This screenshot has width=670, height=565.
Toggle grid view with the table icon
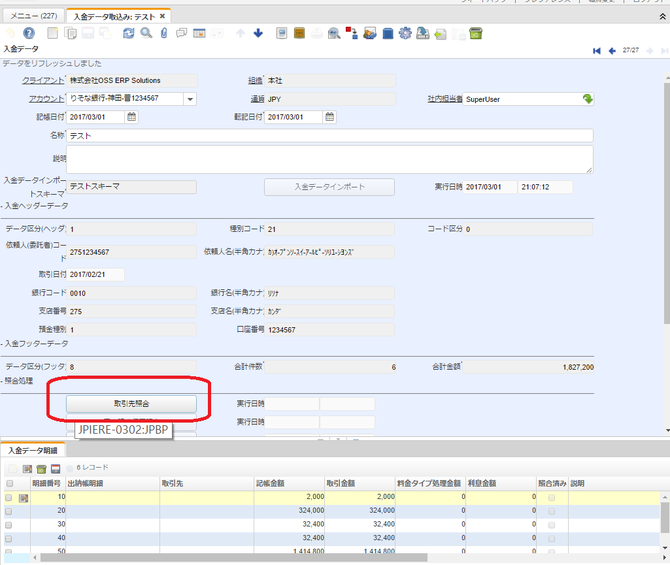coord(199,33)
